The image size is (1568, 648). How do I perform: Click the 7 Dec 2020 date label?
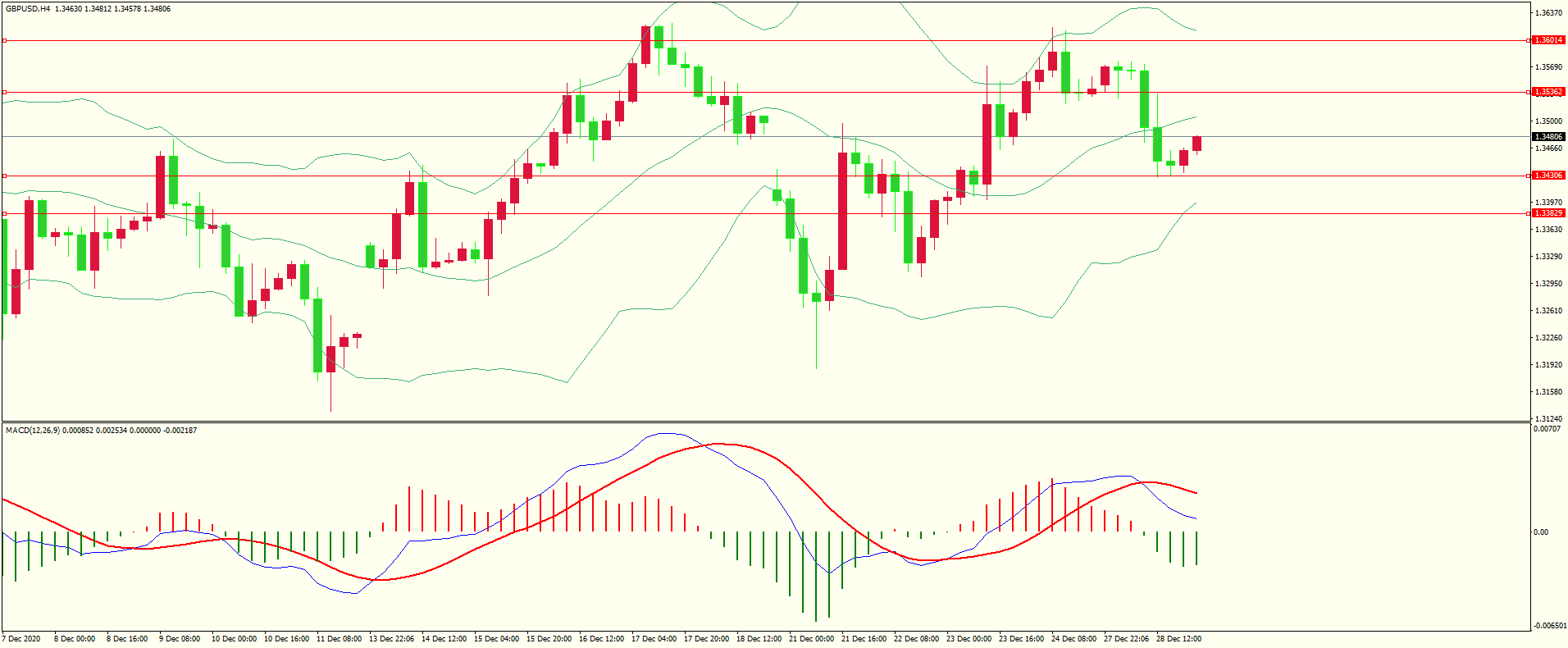coord(22,639)
